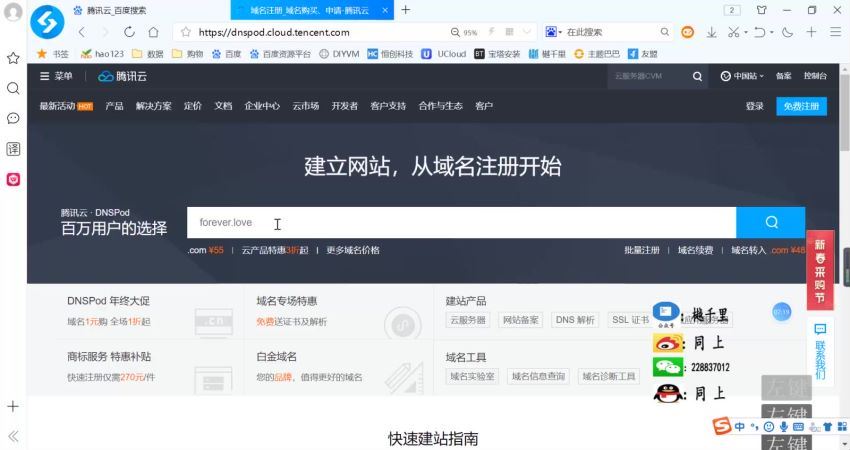This screenshot has width=850, height=450.
Task: Open the 备案 link
Action: click(783, 76)
